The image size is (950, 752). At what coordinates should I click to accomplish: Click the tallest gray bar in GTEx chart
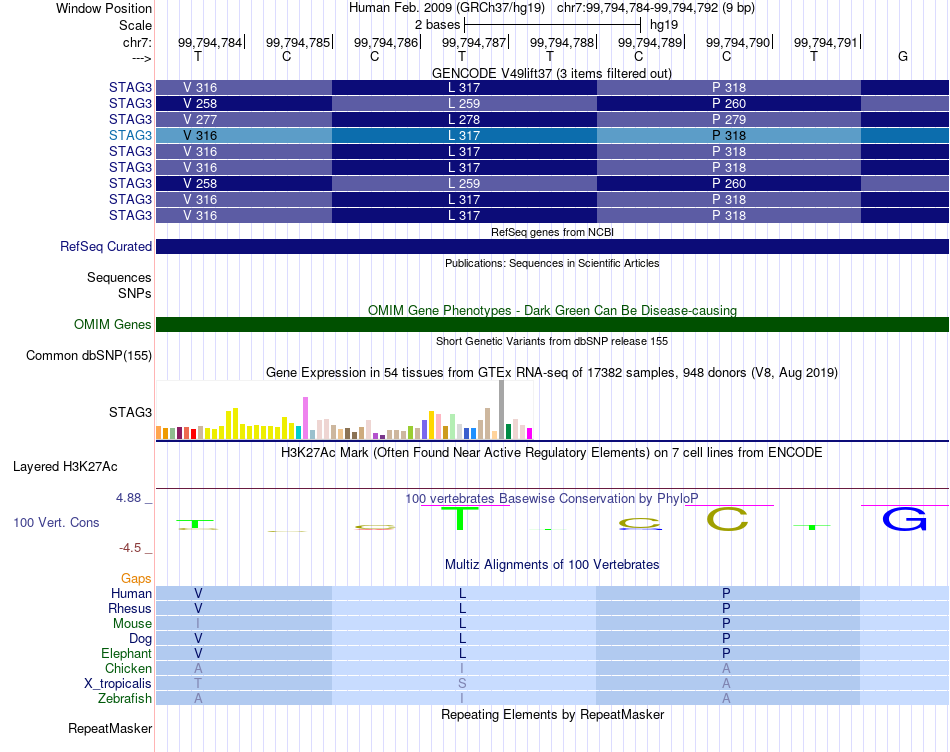click(x=502, y=410)
